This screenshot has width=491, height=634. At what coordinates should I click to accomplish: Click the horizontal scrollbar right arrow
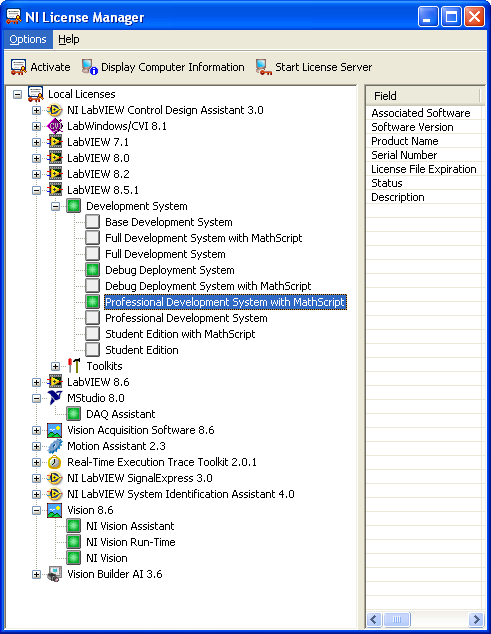(476, 619)
